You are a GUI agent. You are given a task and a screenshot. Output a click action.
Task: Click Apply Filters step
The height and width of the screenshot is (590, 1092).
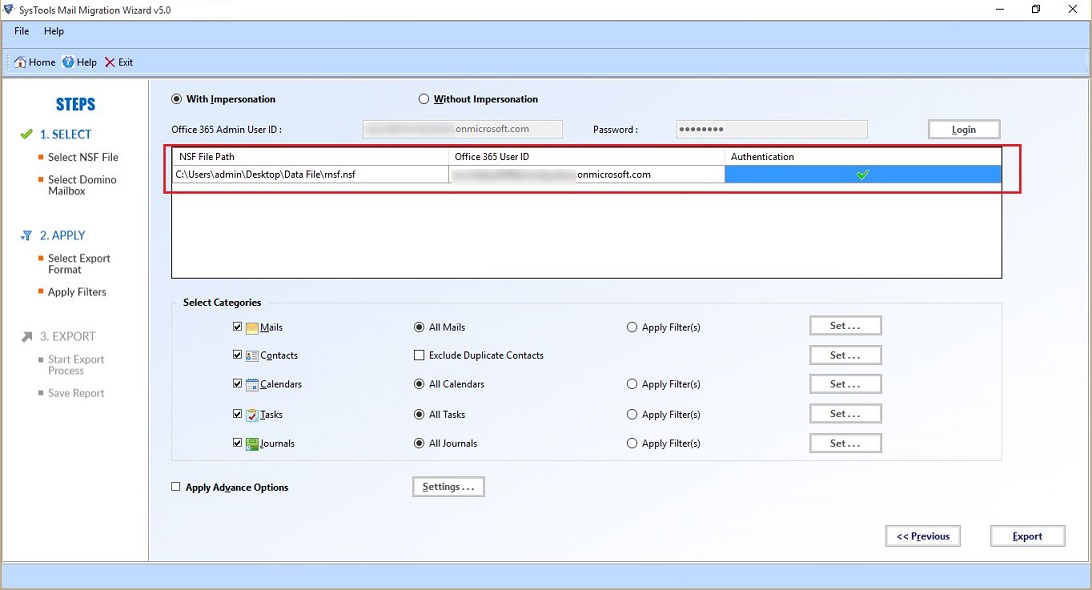tap(77, 292)
